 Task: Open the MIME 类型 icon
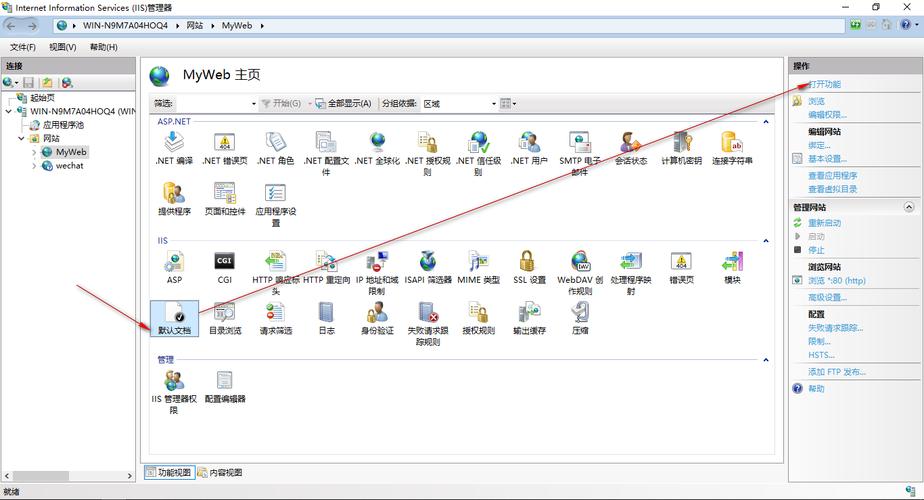(x=478, y=263)
